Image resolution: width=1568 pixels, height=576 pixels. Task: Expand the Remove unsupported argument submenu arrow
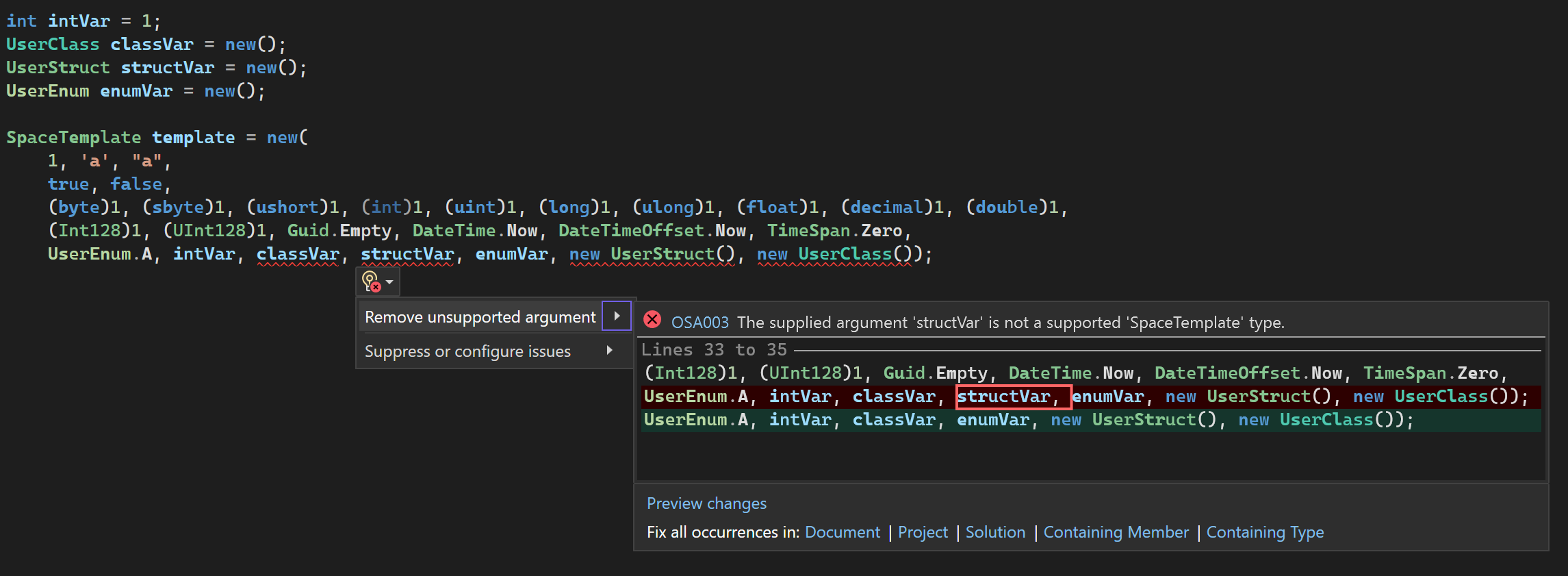click(617, 316)
